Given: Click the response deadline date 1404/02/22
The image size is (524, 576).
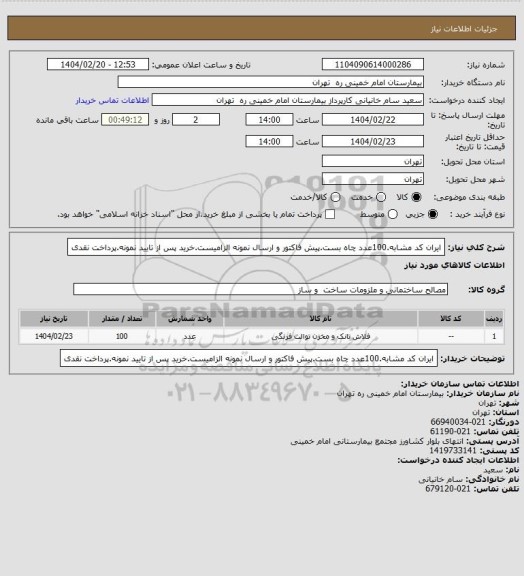Looking at the screenshot, I should tap(373, 120).
